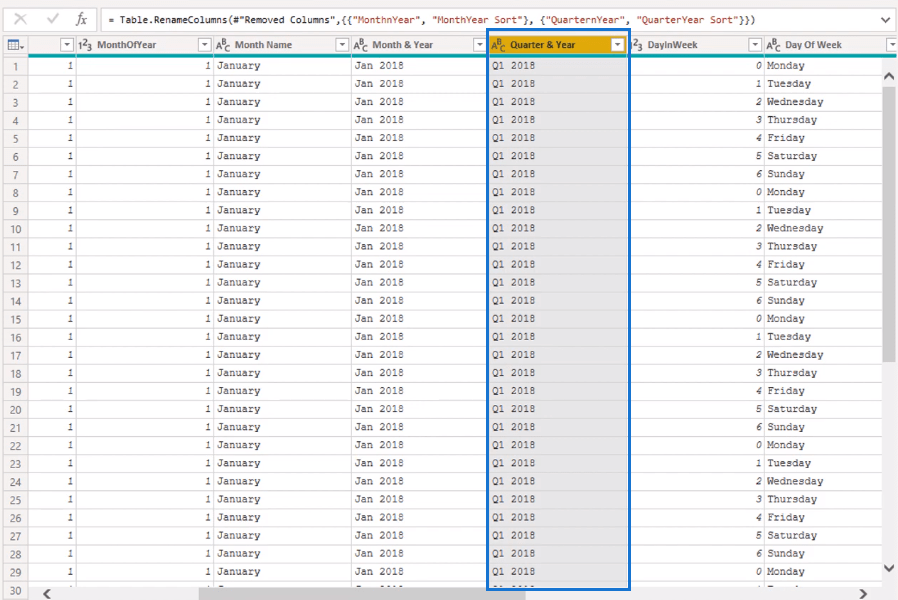Viewport: 898px width, 600px height.
Task: Click the horizontal scroll right arrow
Action: (x=862, y=594)
